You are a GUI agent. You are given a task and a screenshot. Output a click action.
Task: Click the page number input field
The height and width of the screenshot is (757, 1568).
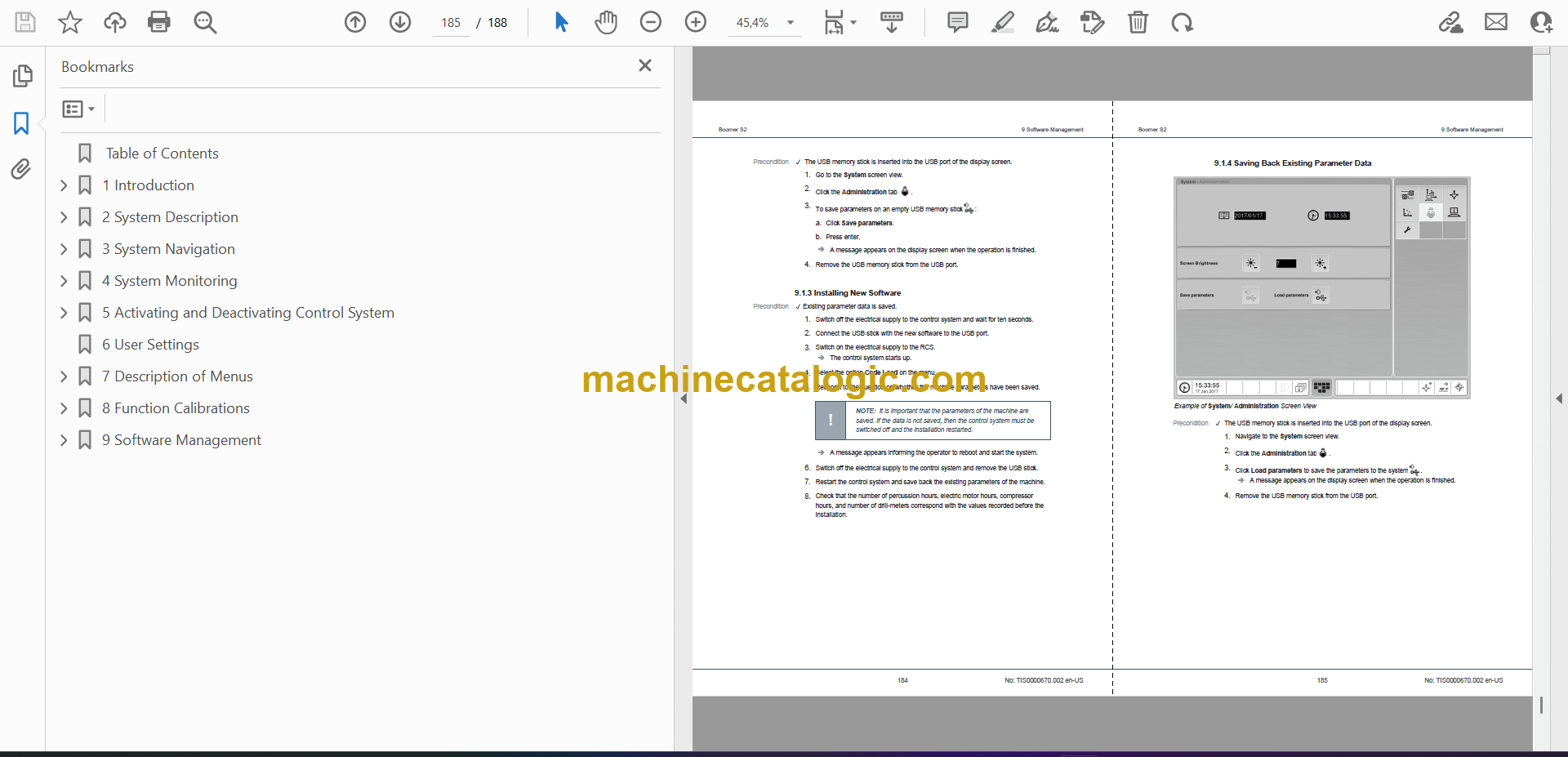(451, 23)
